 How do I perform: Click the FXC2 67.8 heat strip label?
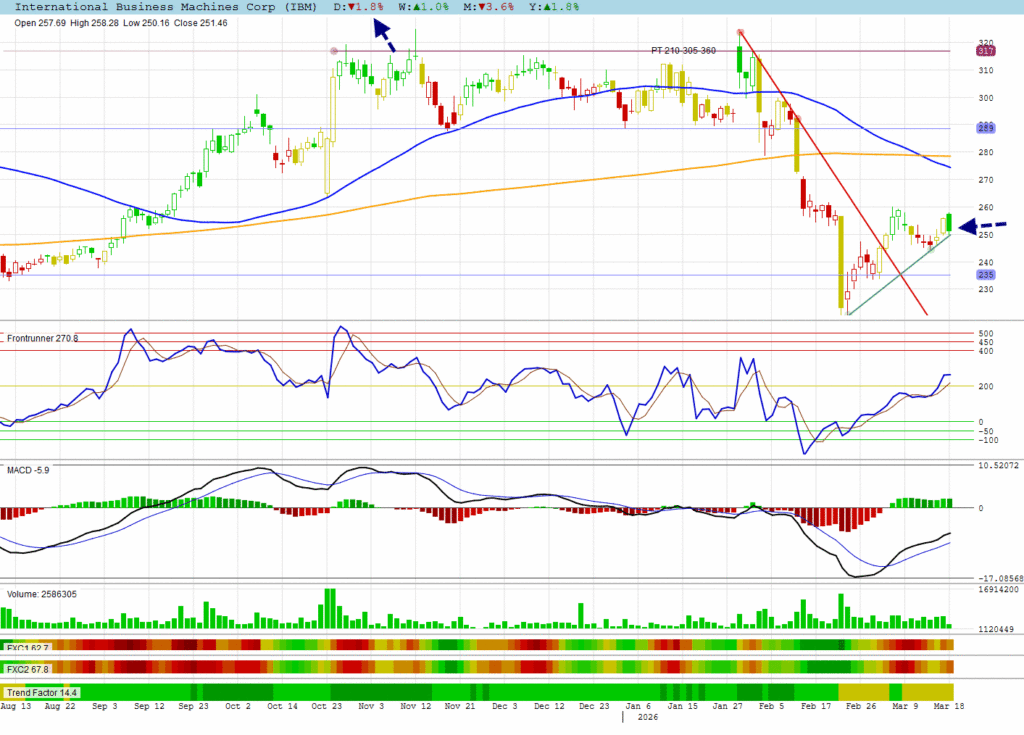coord(29,669)
